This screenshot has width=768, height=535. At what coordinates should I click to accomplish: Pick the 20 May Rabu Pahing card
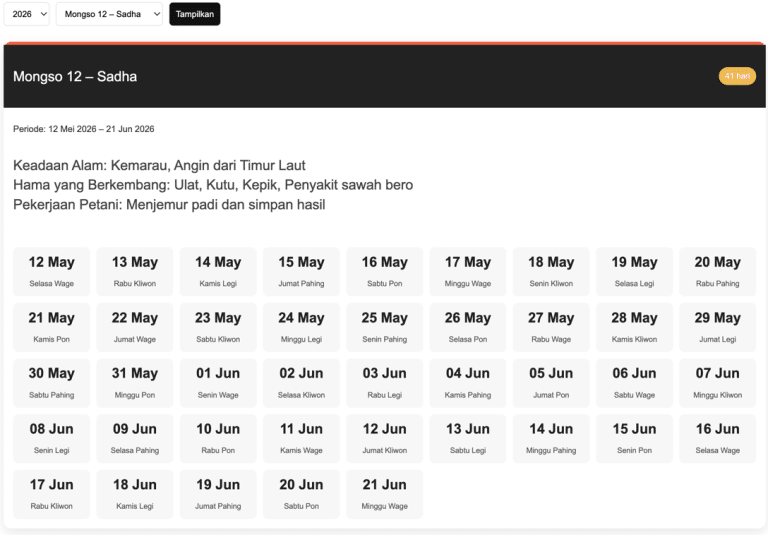[x=717, y=272]
